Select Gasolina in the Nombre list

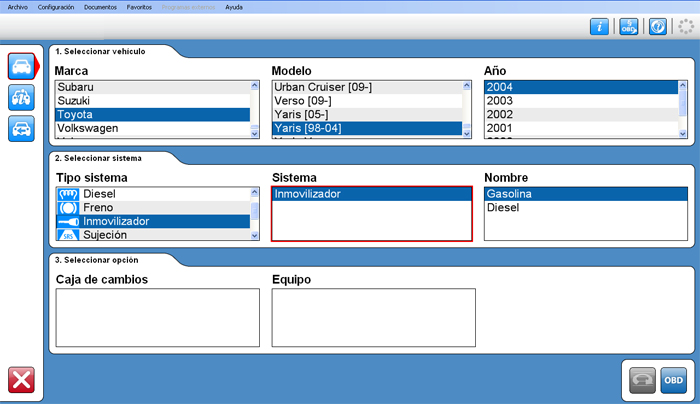[586, 194]
